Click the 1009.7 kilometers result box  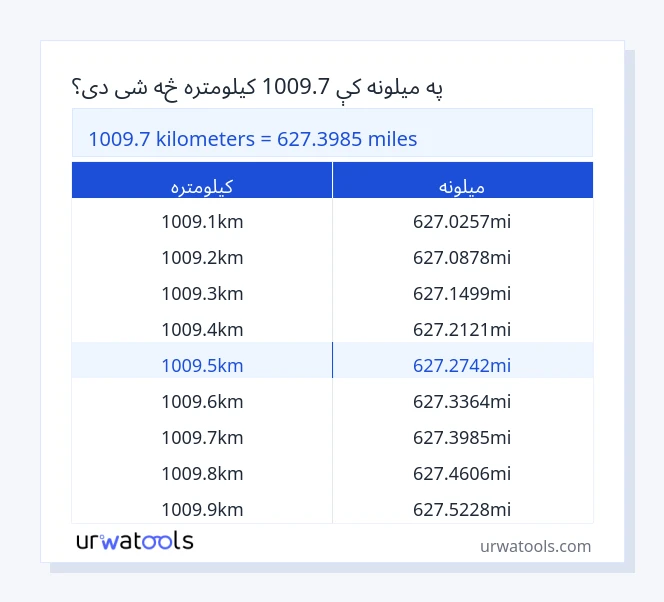(x=332, y=139)
